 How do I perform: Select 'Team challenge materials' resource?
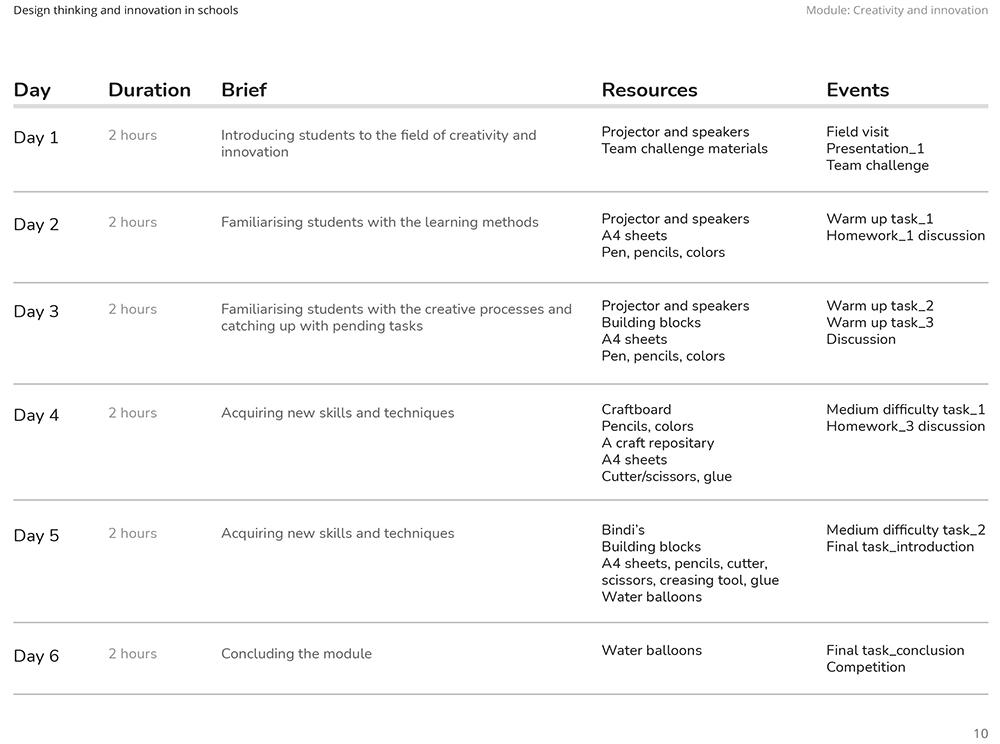click(684, 149)
